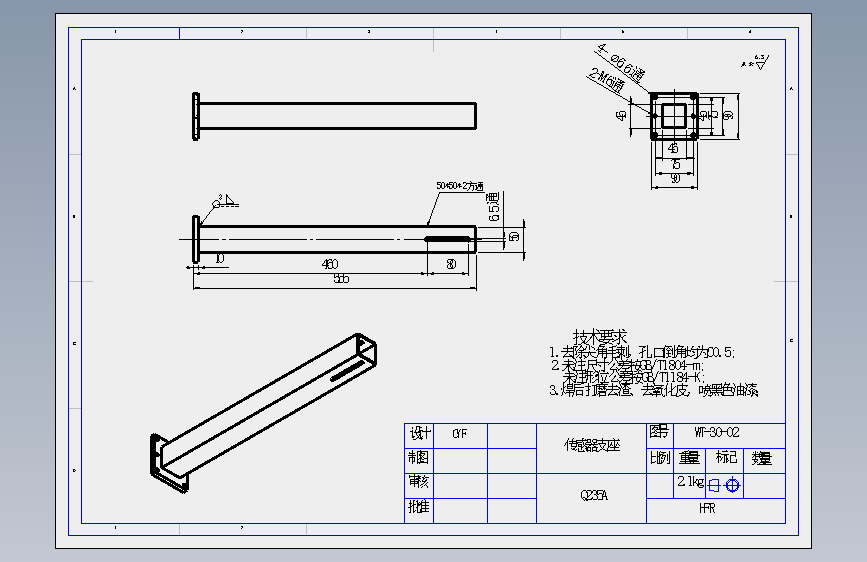Viewport: 867px width, 562px height.
Task: Click the 审核 label in title block
Action: tap(419, 482)
